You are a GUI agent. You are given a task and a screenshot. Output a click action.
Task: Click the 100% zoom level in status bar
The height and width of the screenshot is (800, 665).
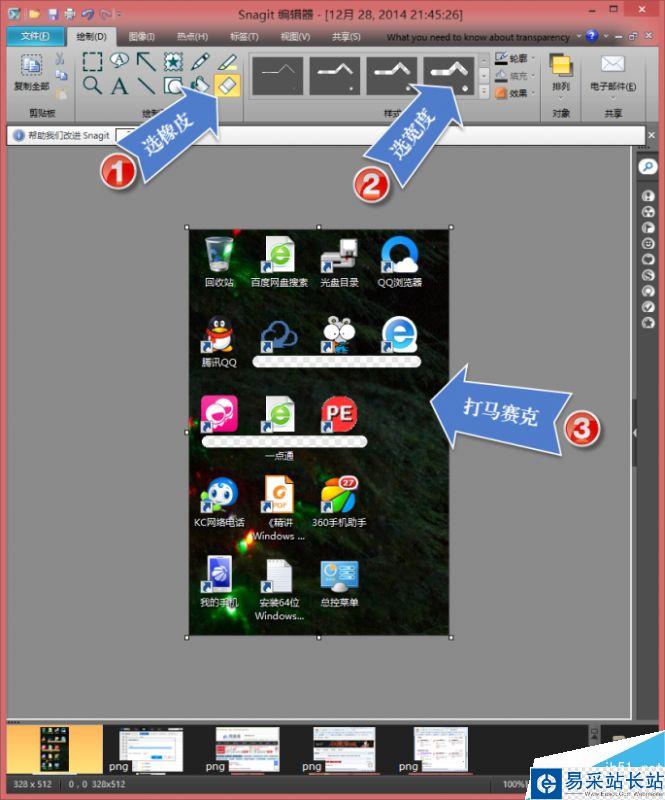(x=513, y=784)
